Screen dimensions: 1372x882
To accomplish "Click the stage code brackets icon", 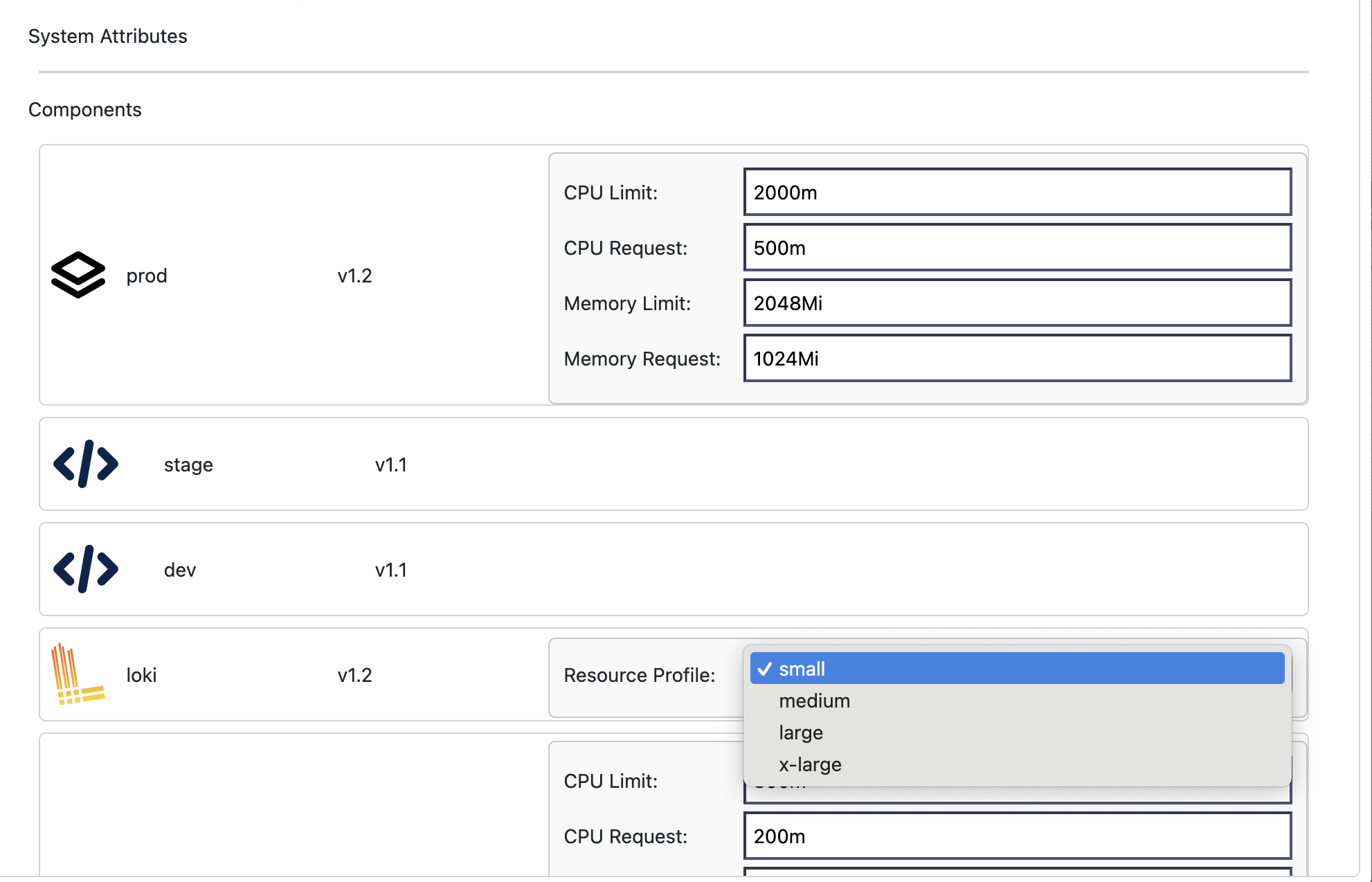I will point(86,464).
